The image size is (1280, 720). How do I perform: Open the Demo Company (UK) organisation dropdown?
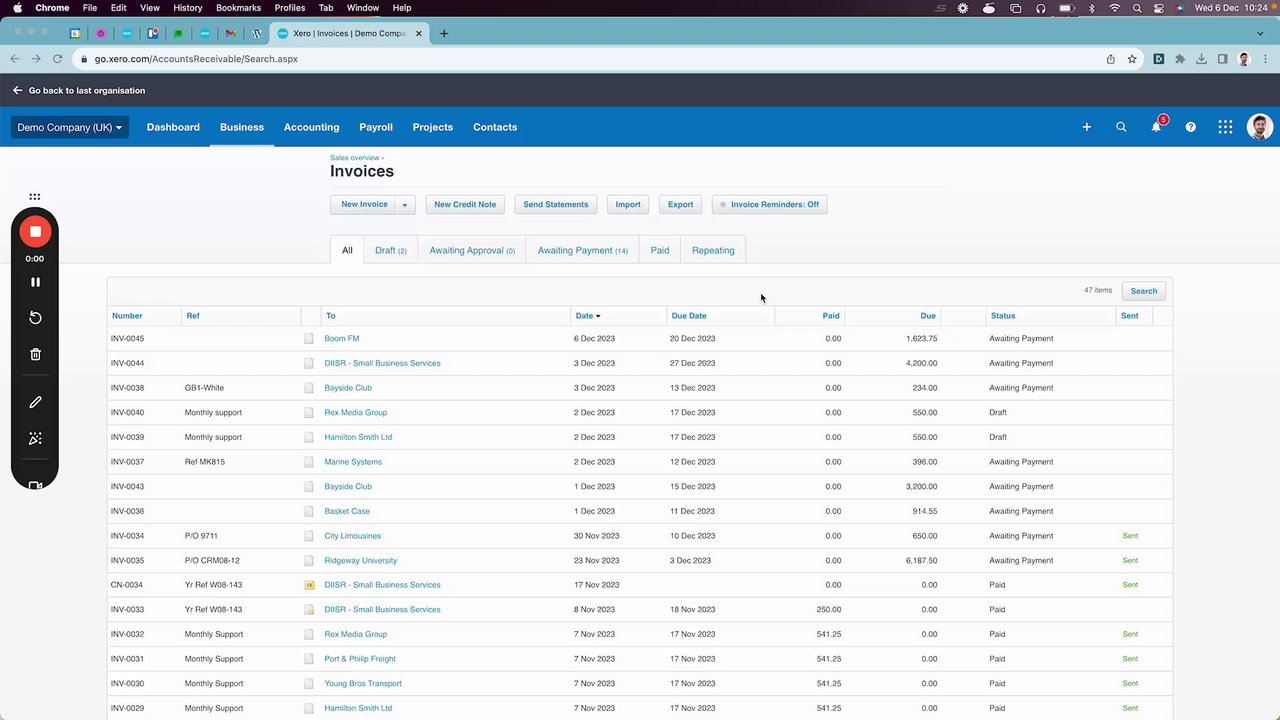[x=70, y=127]
